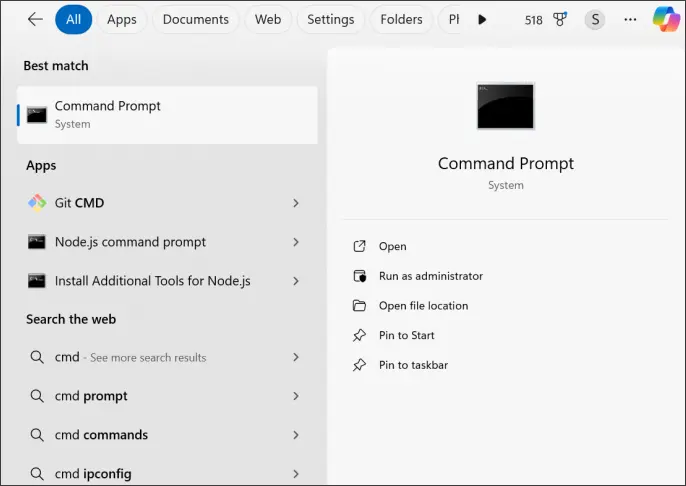This screenshot has width=686, height=486.
Task: Go back with the left arrow icon
Action: [x=35, y=19]
